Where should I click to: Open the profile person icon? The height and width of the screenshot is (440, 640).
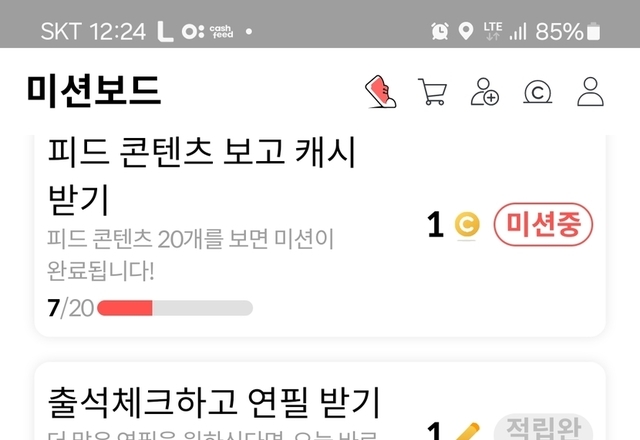[590, 91]
